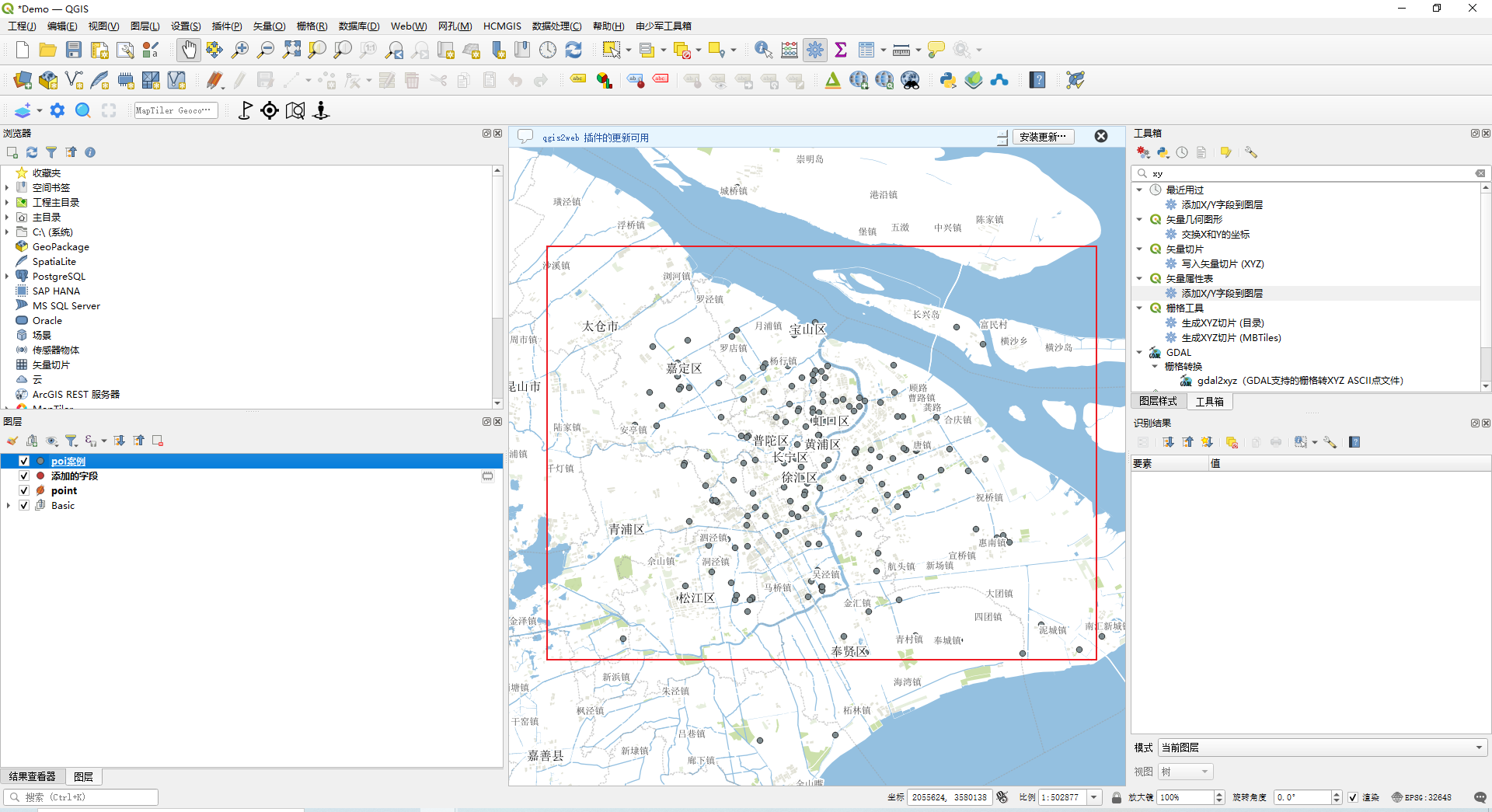Collapse the GDAL toolbox group
1492x812 pixels.
(1139, 353)
